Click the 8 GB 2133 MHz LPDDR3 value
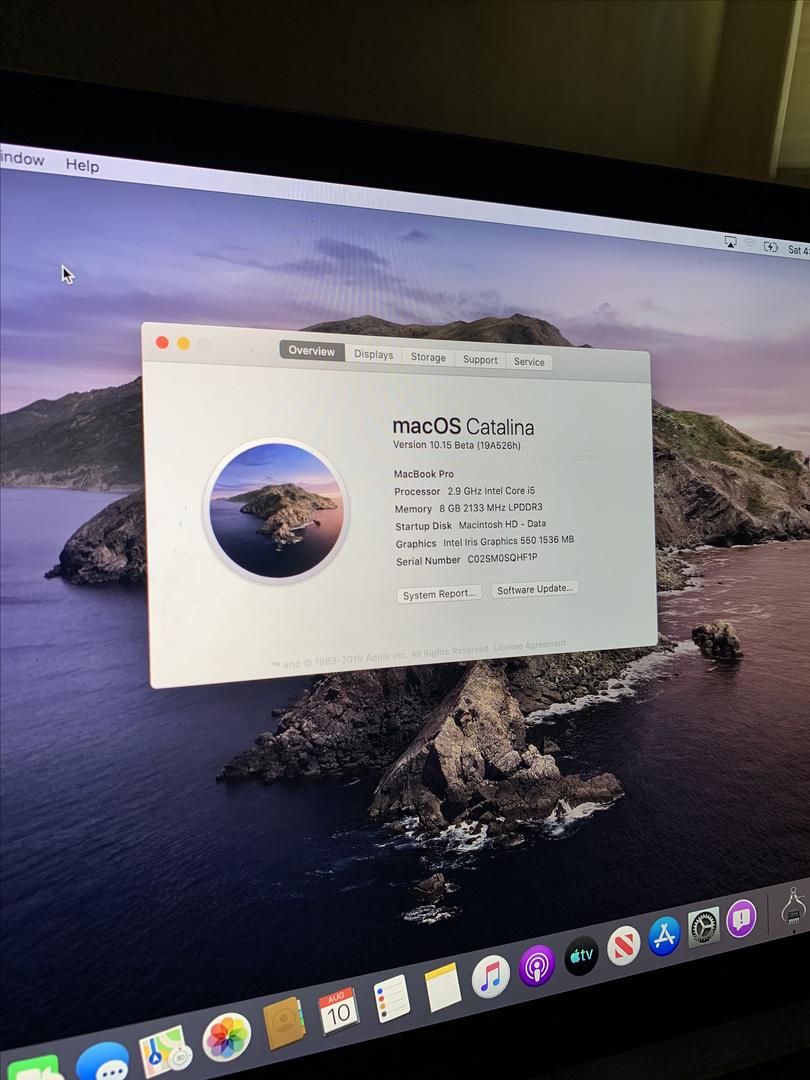Screen dimensions: 810x1080 click(491, 508)
